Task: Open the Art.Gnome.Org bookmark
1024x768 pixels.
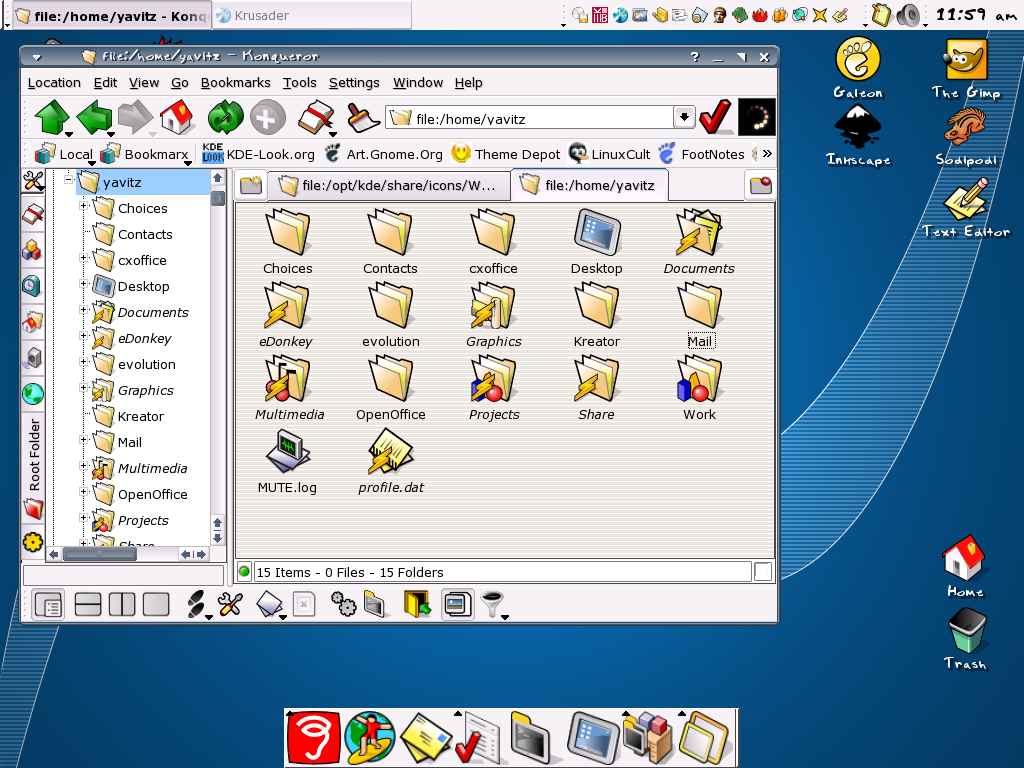Action: [384, 154]
